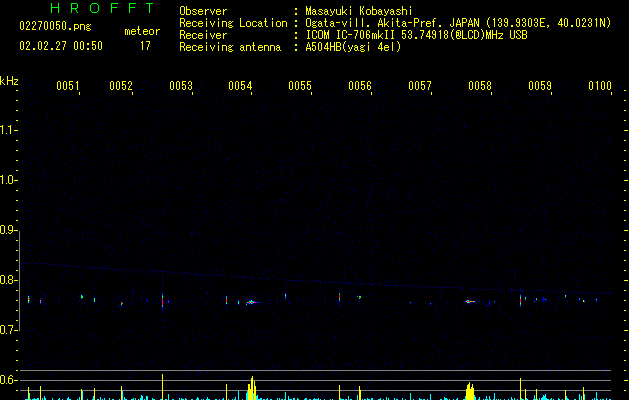Image resolution: width=629 pixels, height=400 pixels.
Task: Click the 0052 time marker
Action: pos(121,86)
